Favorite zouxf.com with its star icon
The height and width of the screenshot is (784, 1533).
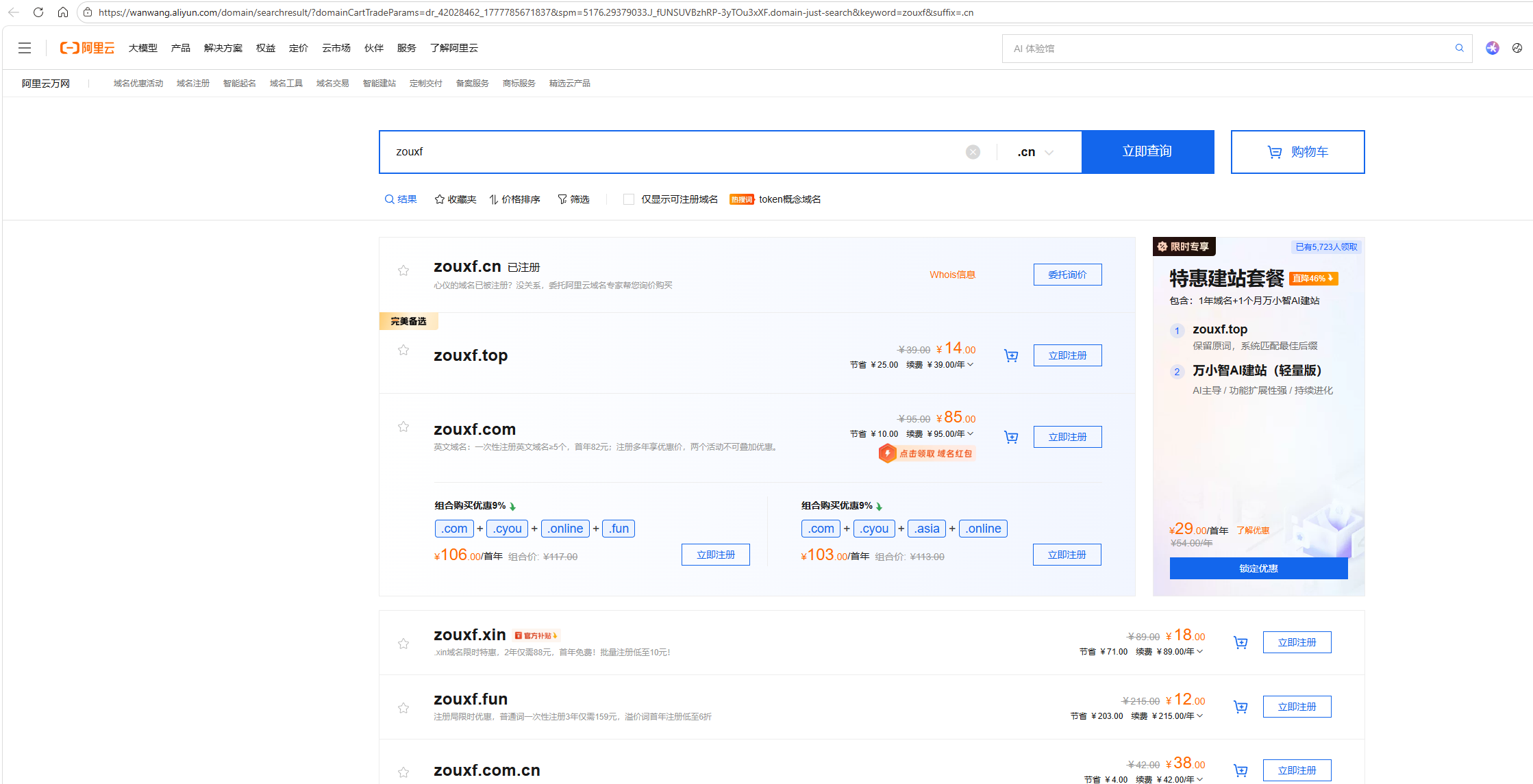coord(403,427)
